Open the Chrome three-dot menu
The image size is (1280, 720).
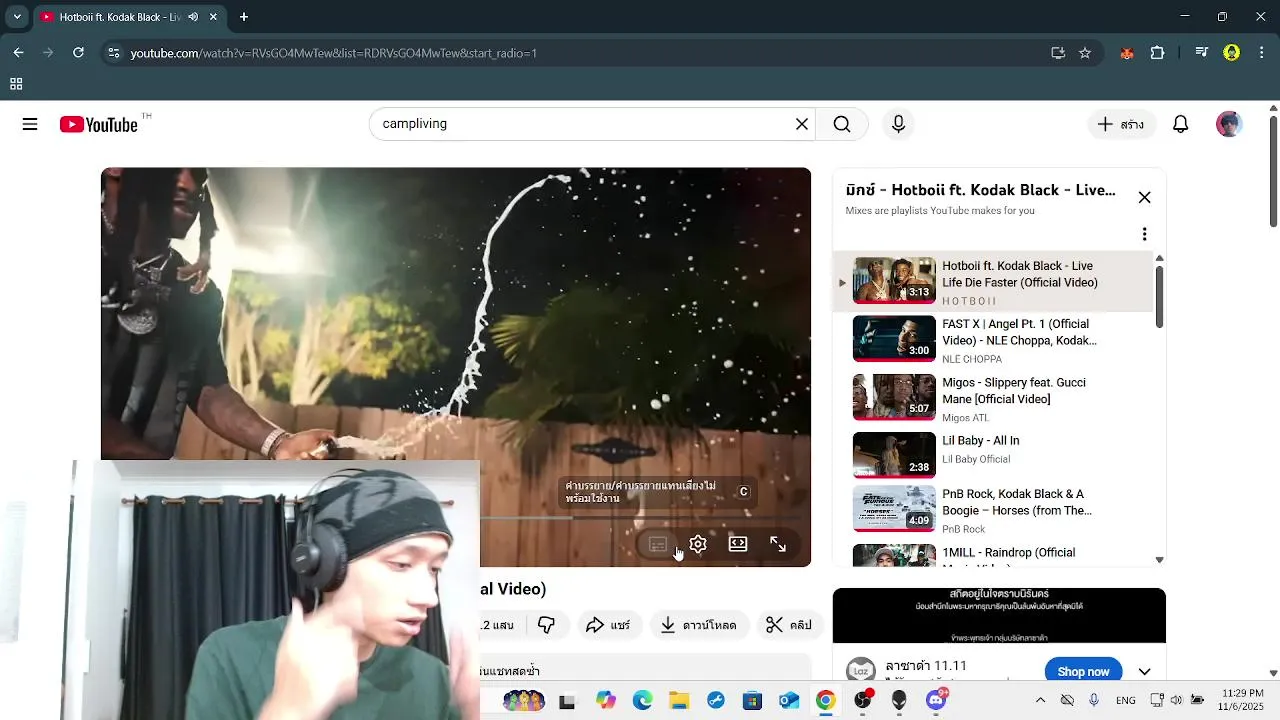point(1262,53)
